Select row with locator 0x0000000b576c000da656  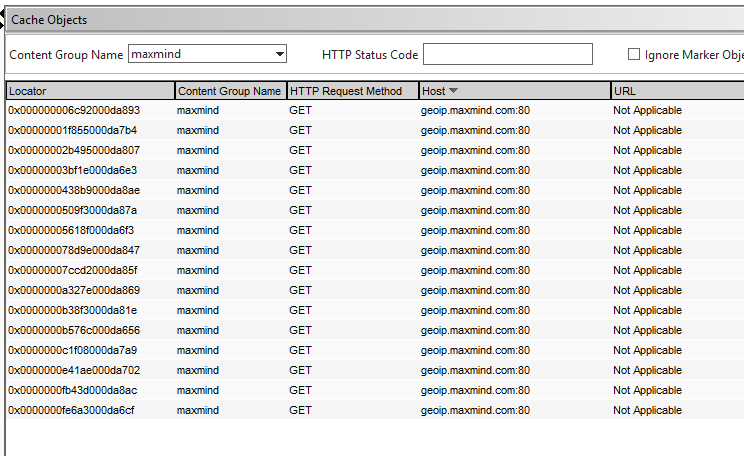tap(74, 330)
